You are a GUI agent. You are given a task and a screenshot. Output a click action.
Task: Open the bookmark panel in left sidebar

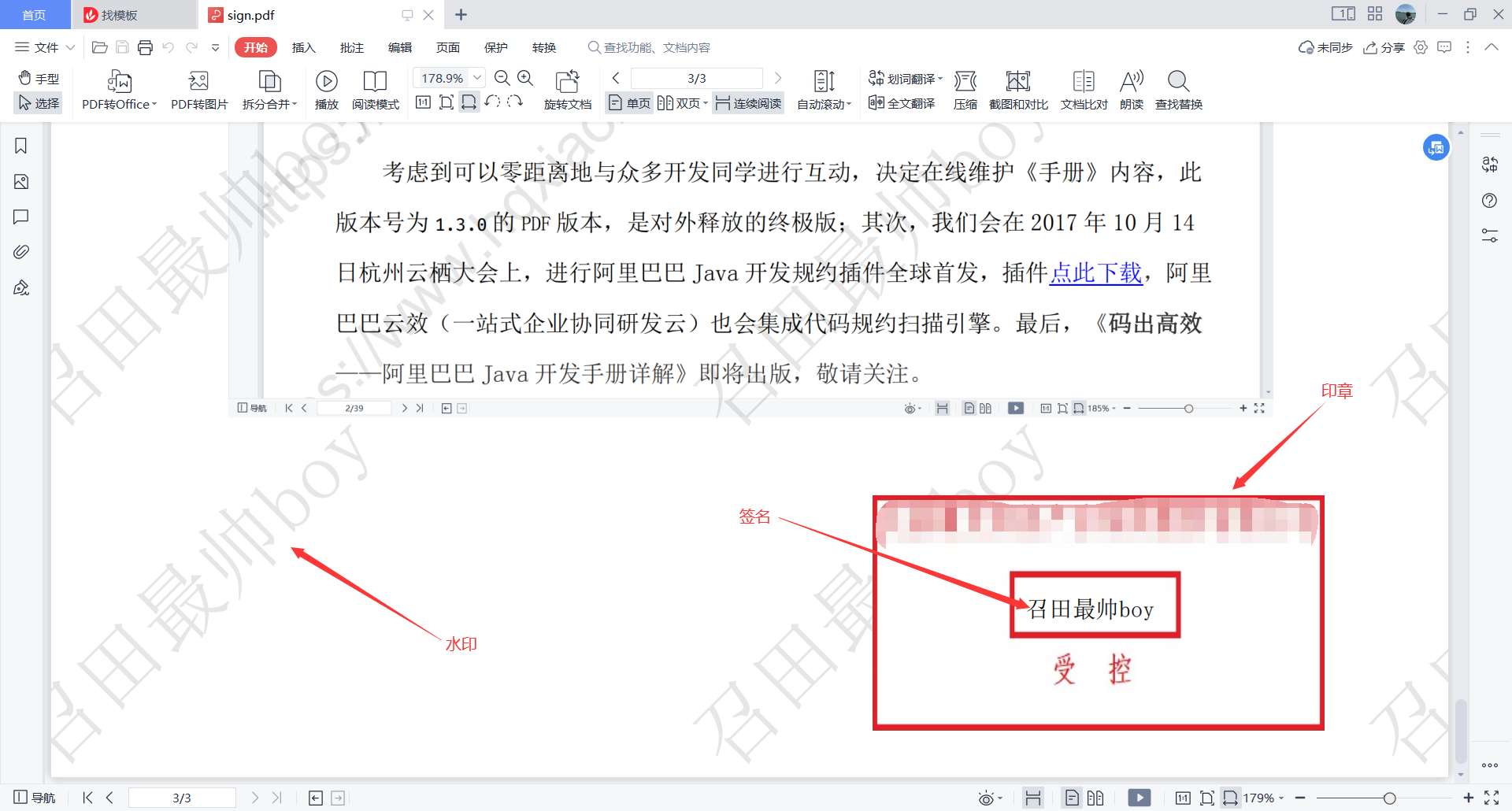coord(21,146)
